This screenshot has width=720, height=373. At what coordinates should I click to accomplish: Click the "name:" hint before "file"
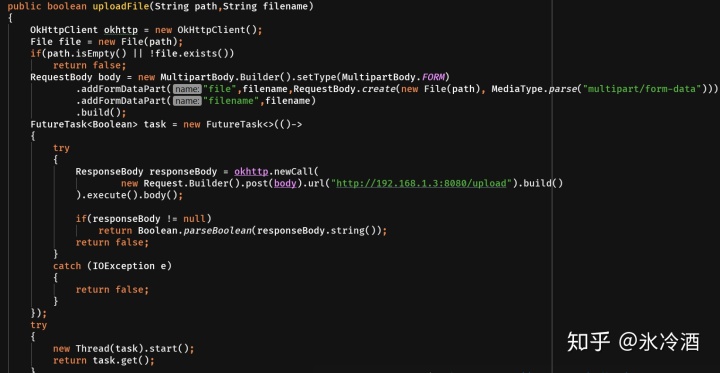point(187,89)
